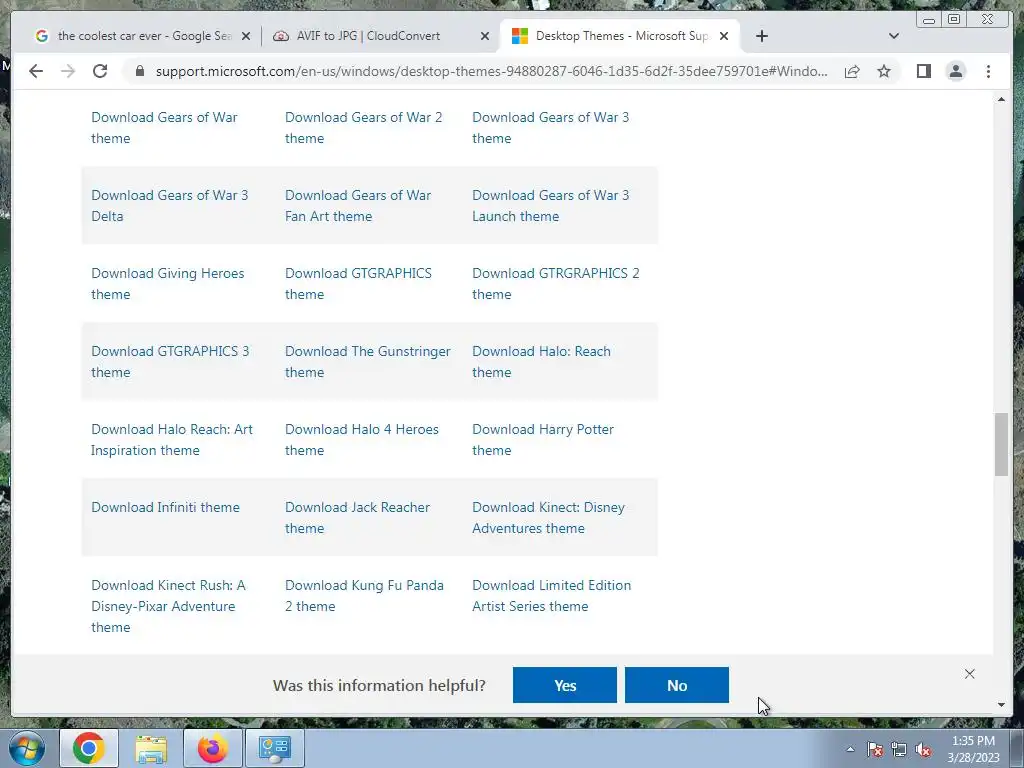
Task: Click the network tray icon
Action: click(899, 750)
